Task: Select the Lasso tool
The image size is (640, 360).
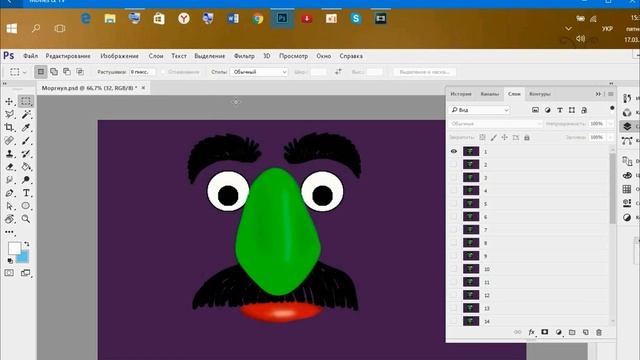Action: tap(9, 114)
